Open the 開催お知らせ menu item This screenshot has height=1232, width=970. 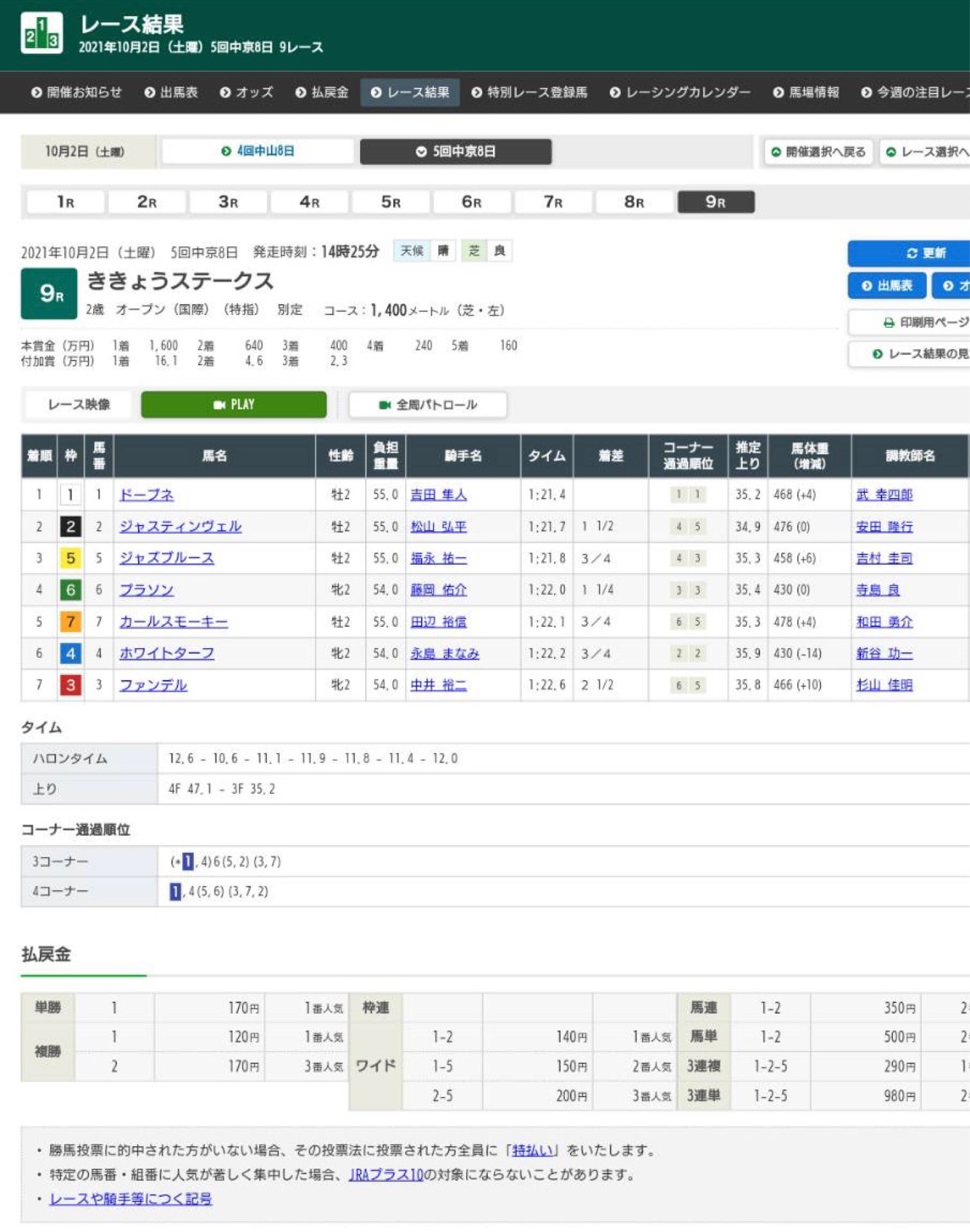pos(76,92)
